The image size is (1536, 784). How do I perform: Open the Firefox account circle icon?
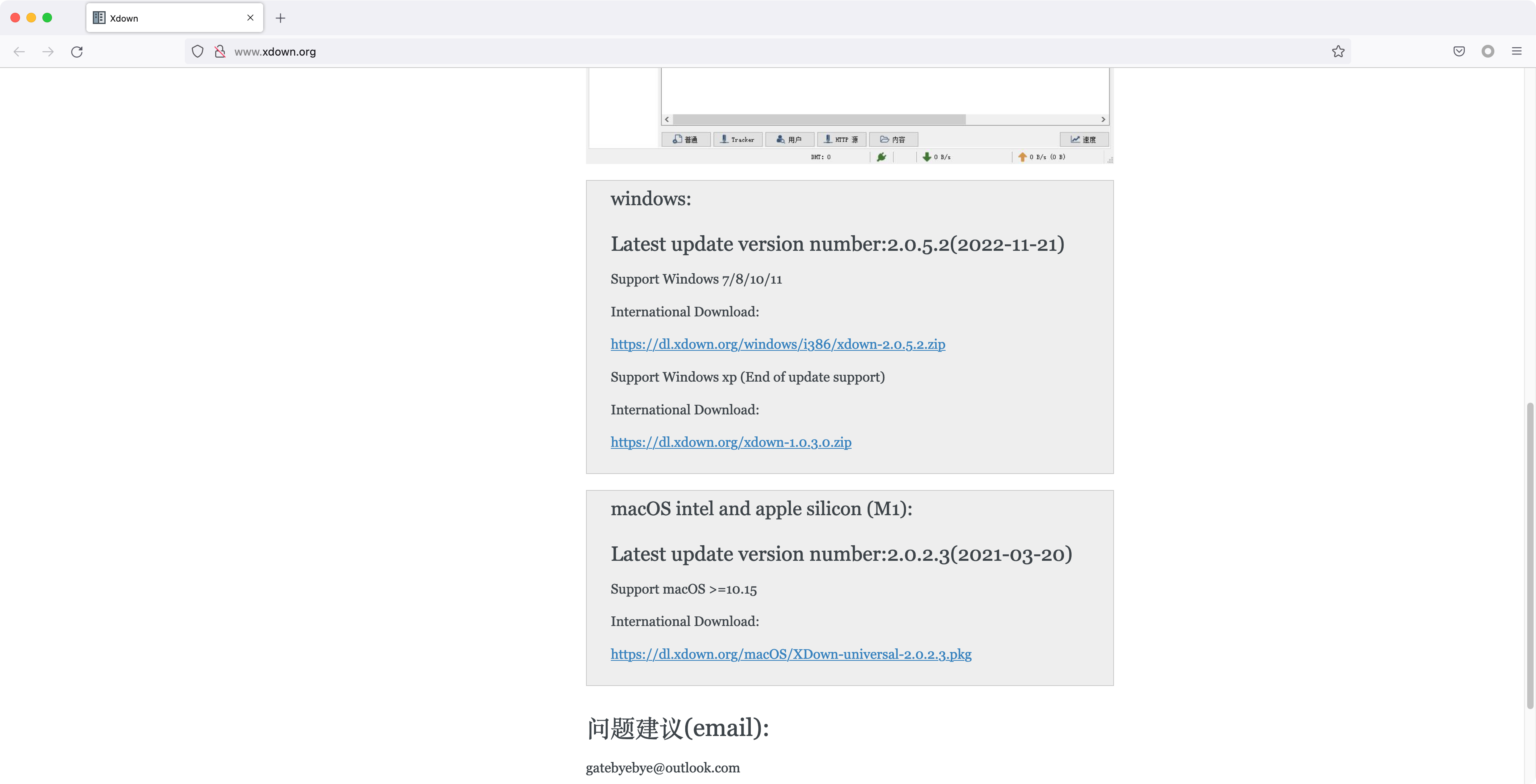(x=1488, y=52)
